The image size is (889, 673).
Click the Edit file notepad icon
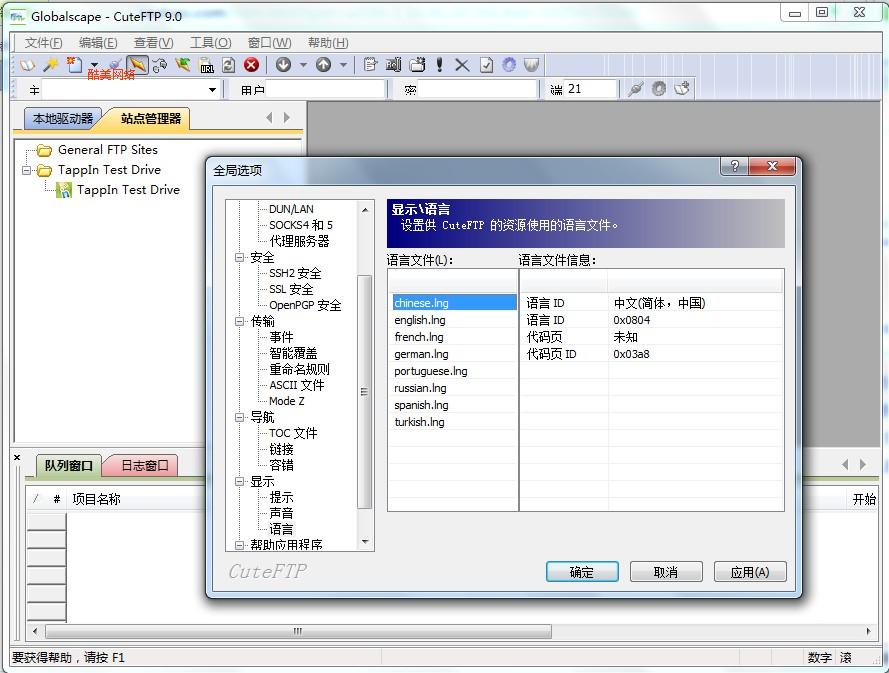370,65
